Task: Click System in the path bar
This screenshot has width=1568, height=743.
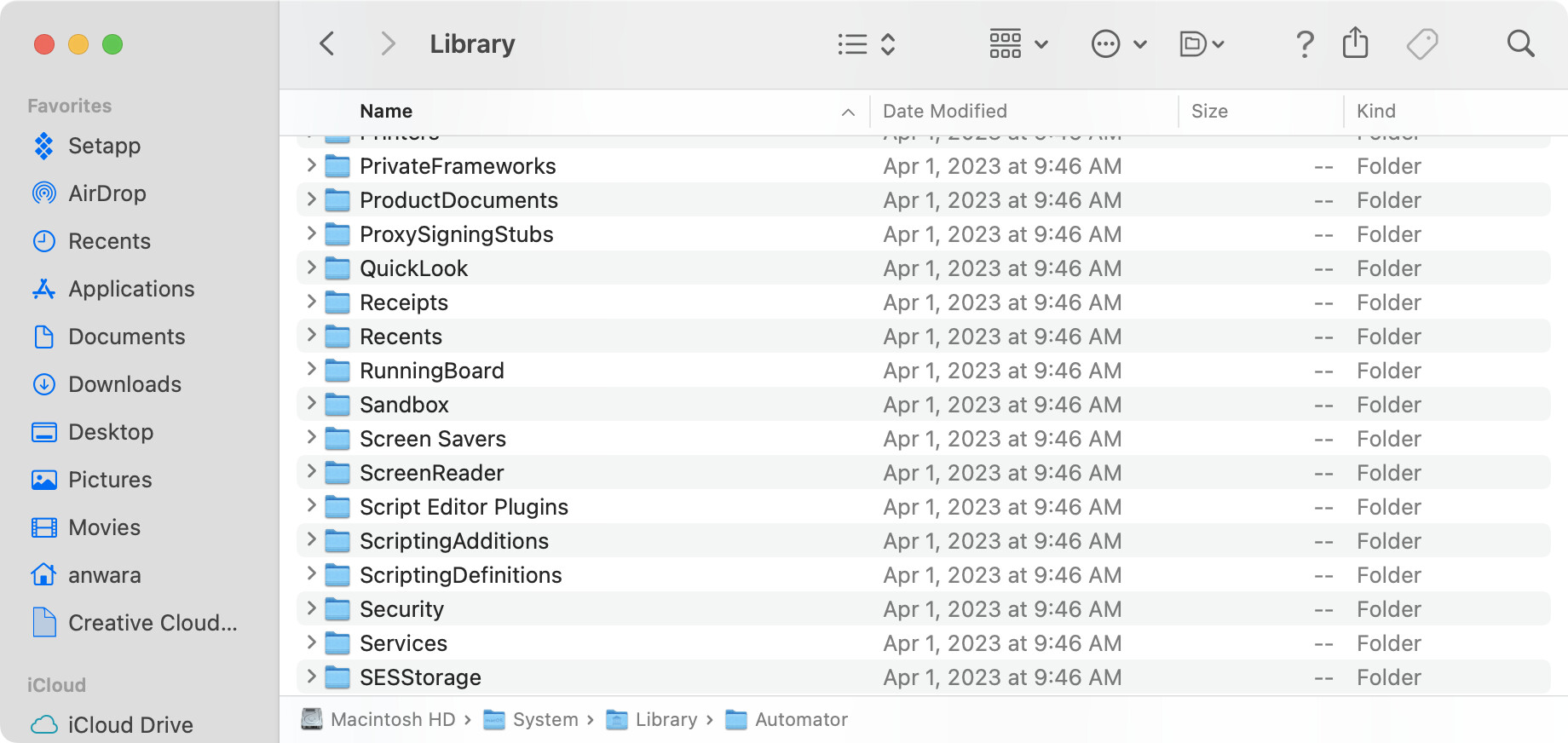Action: [545, 720]
